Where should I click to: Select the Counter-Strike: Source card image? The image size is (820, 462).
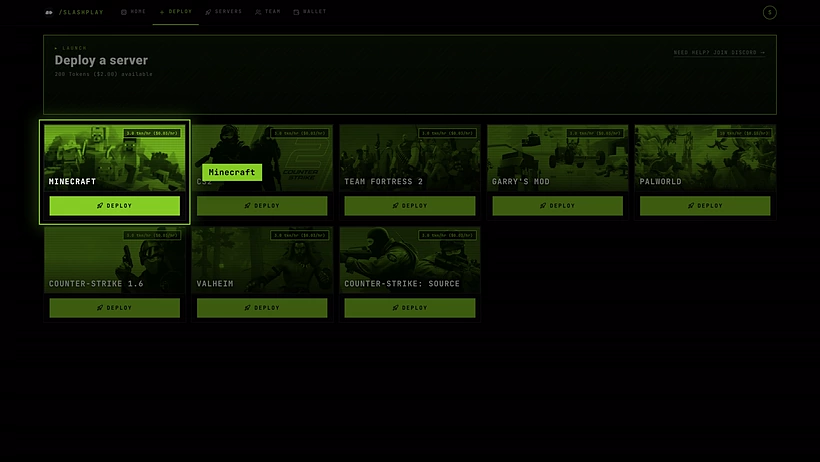point(410,260)
